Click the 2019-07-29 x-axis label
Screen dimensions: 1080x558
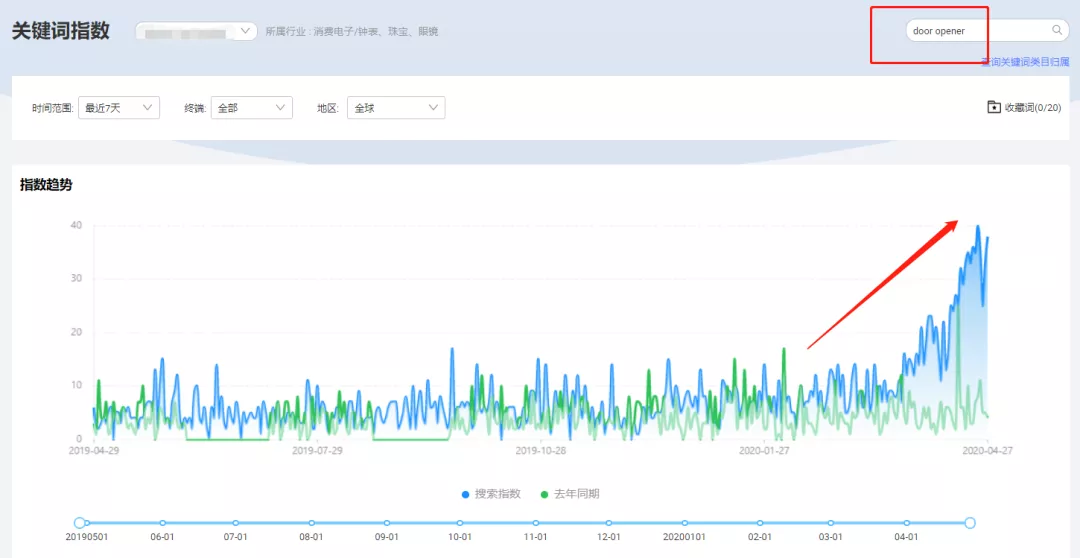(x=318, y=451)
